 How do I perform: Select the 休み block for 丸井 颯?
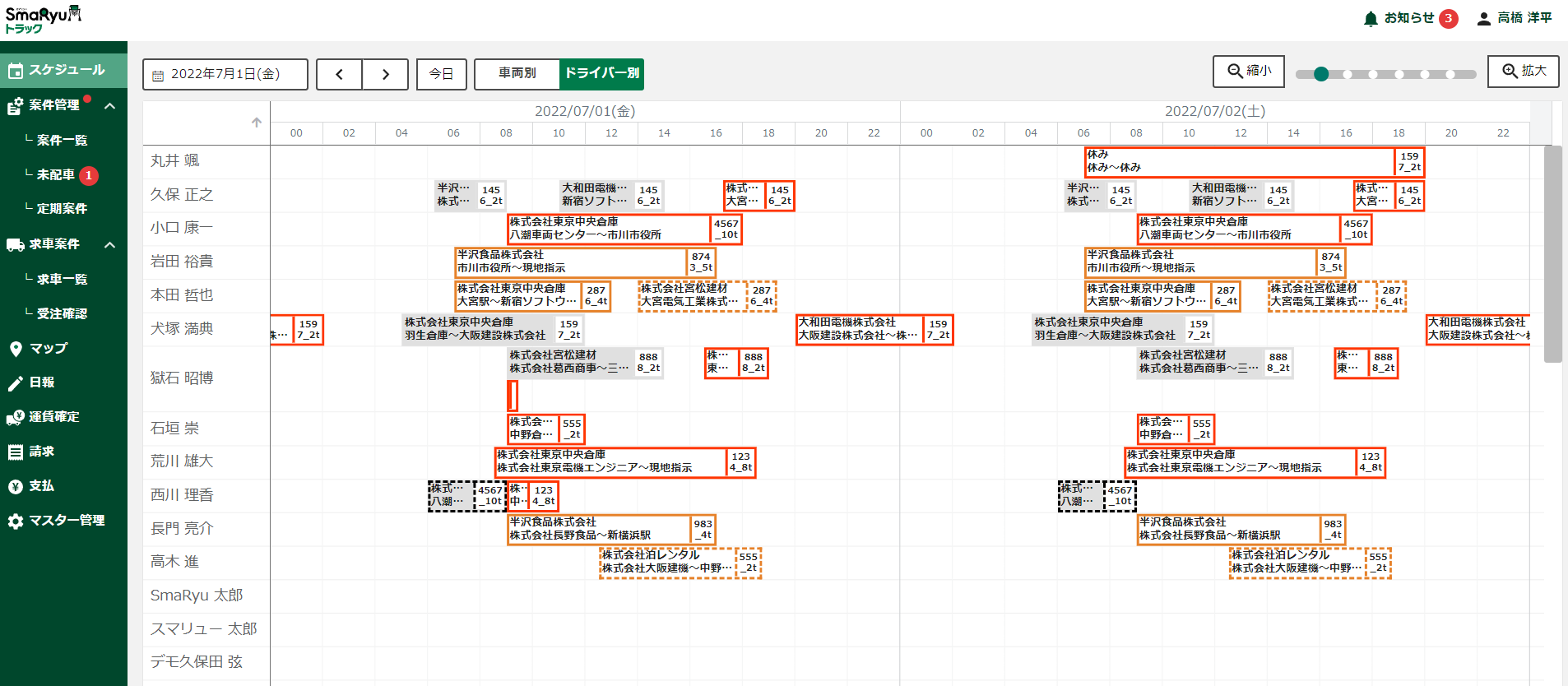point(1255,161)
